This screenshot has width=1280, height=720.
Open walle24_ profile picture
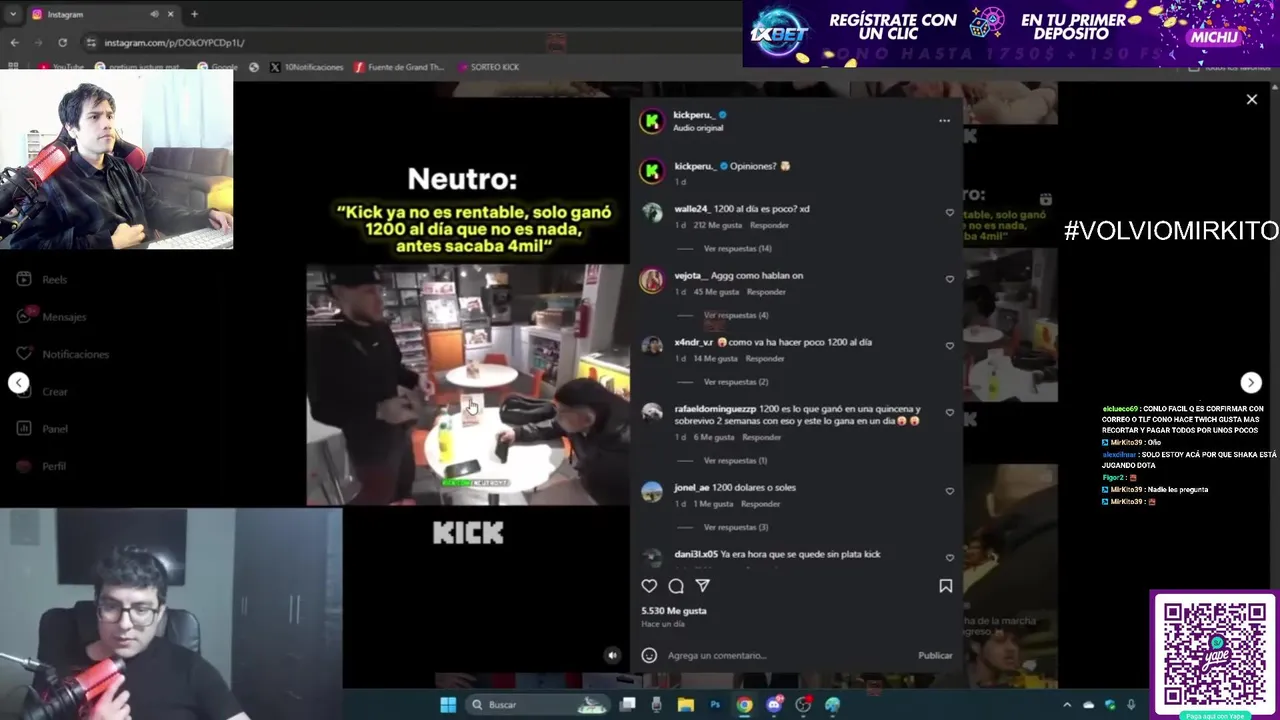point(652,212)
